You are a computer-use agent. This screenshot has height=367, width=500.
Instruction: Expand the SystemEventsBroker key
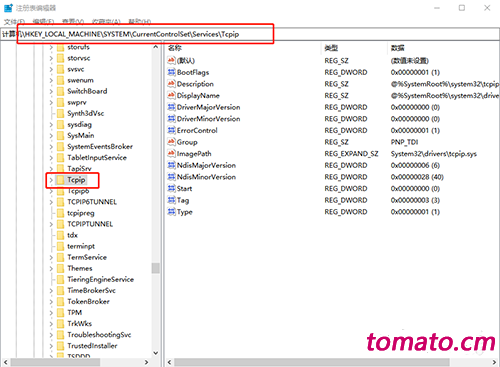coord(51,147)
